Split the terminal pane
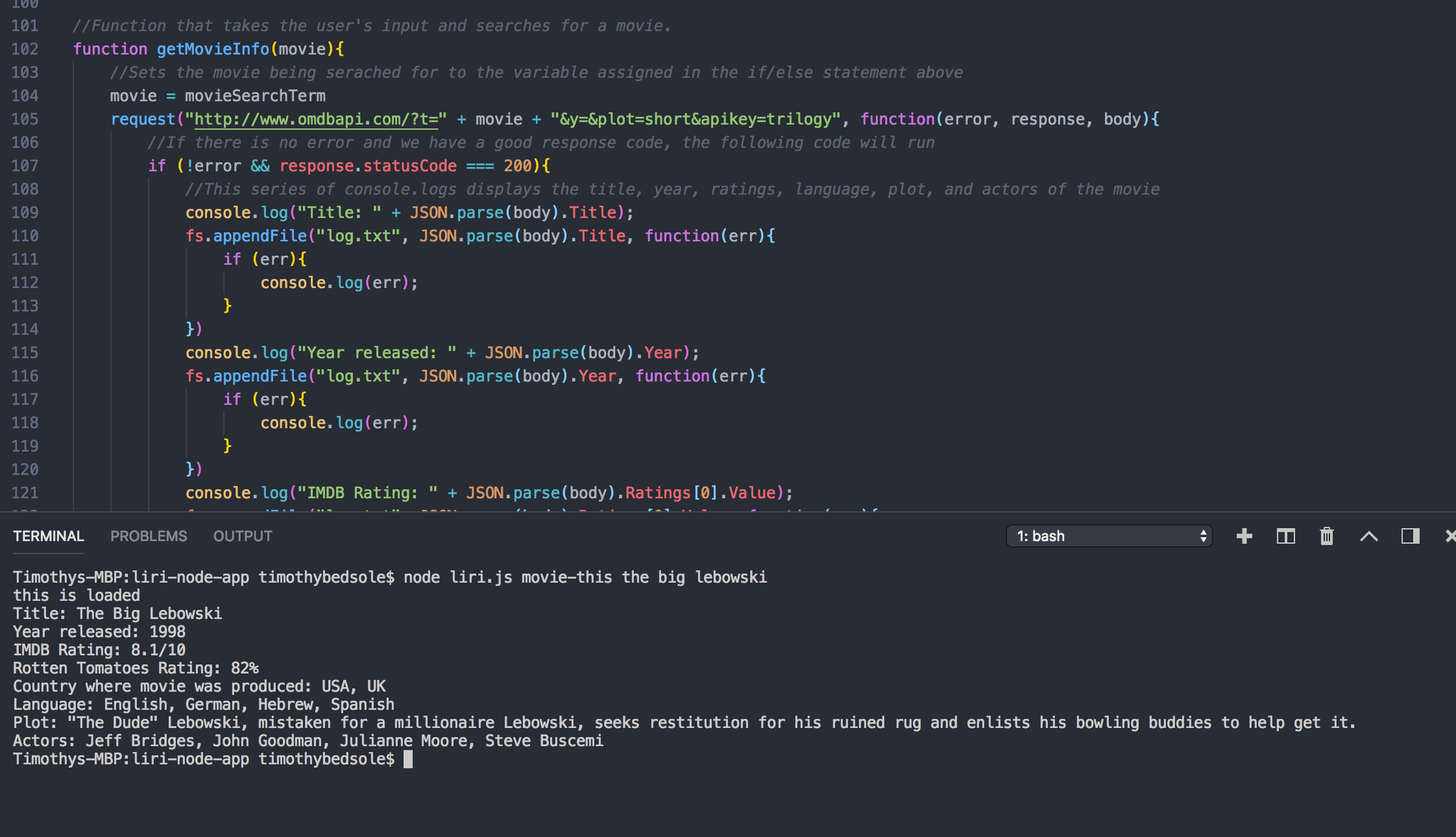The height and width of the screenshot is (837, 1456). tap(1285, 536)
